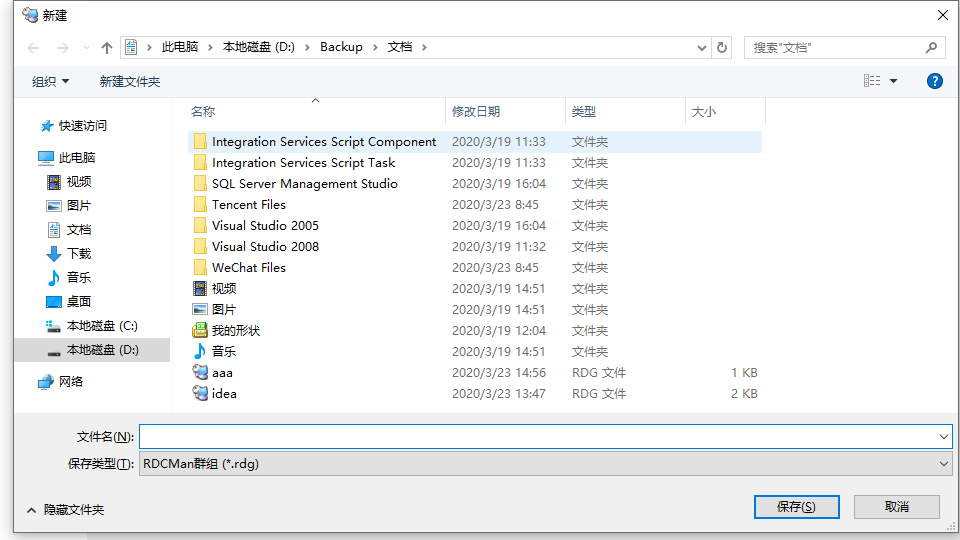The height and width of the screenshot is (540, 960).
Task: Click the 保存 save button
Action: [797, 507]
